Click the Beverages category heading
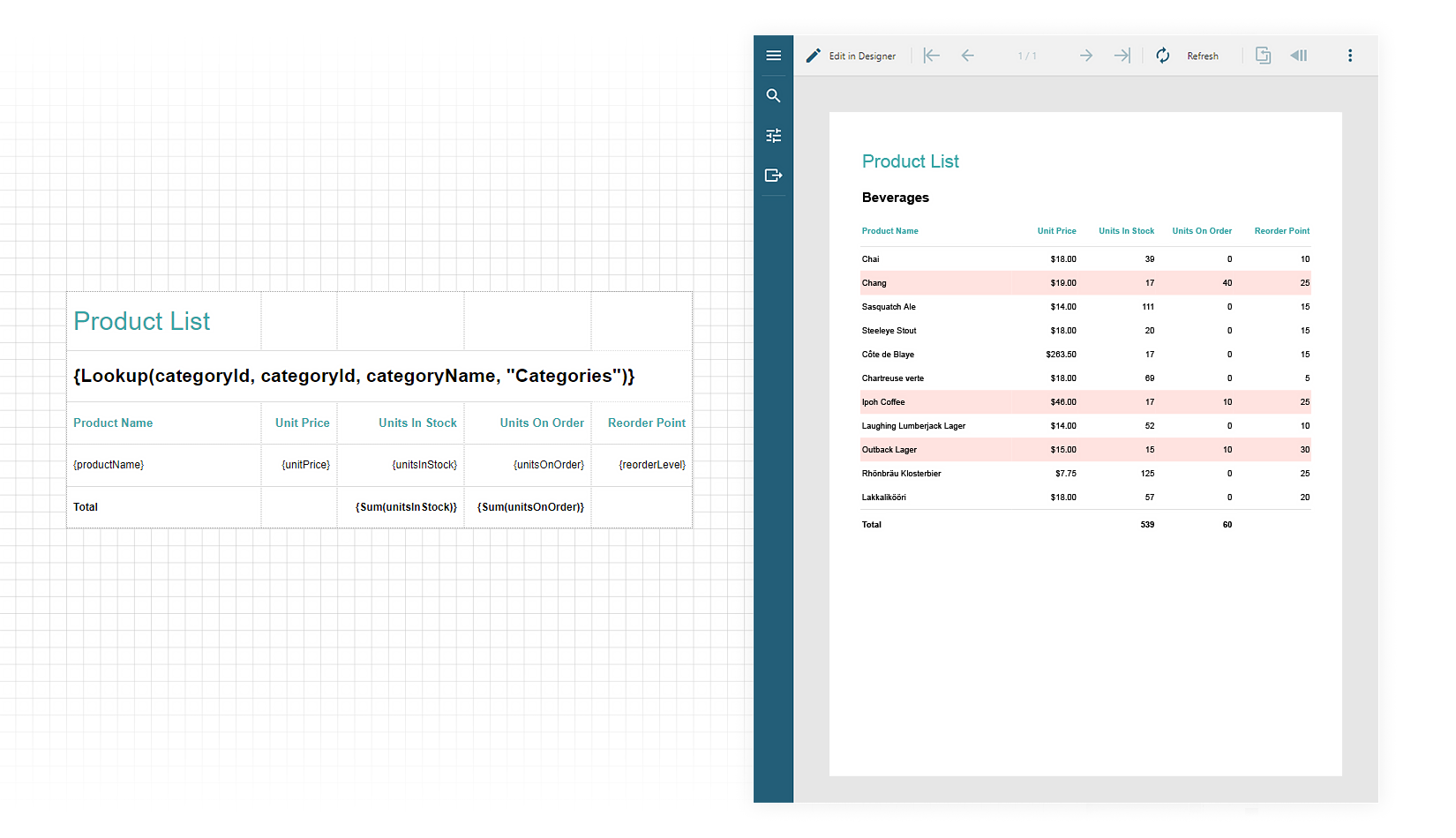Image resolution: width=1456 pixels, height=838 pixels. [895, 198]
